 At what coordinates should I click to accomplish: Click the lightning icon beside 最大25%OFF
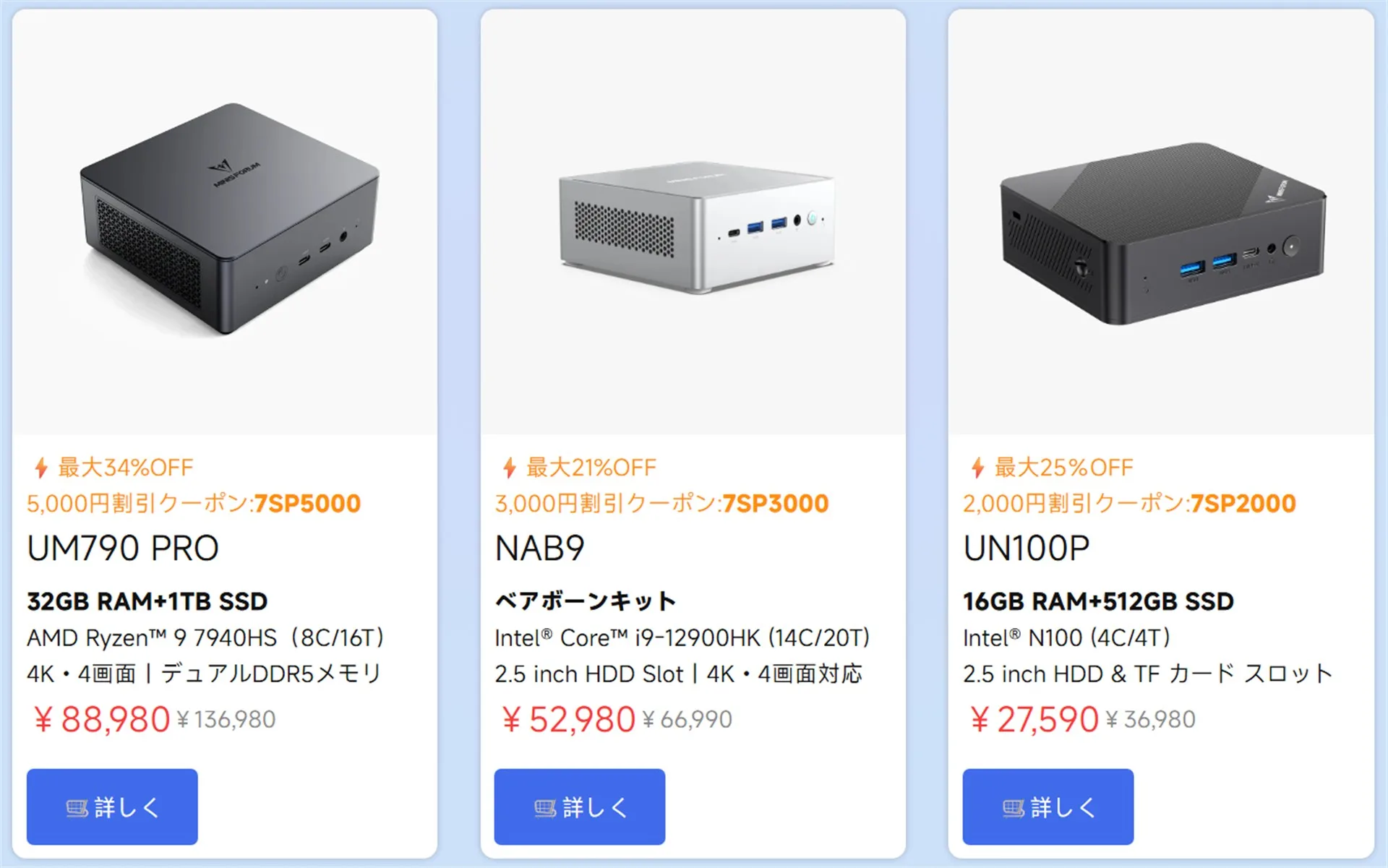coord(978,468)
